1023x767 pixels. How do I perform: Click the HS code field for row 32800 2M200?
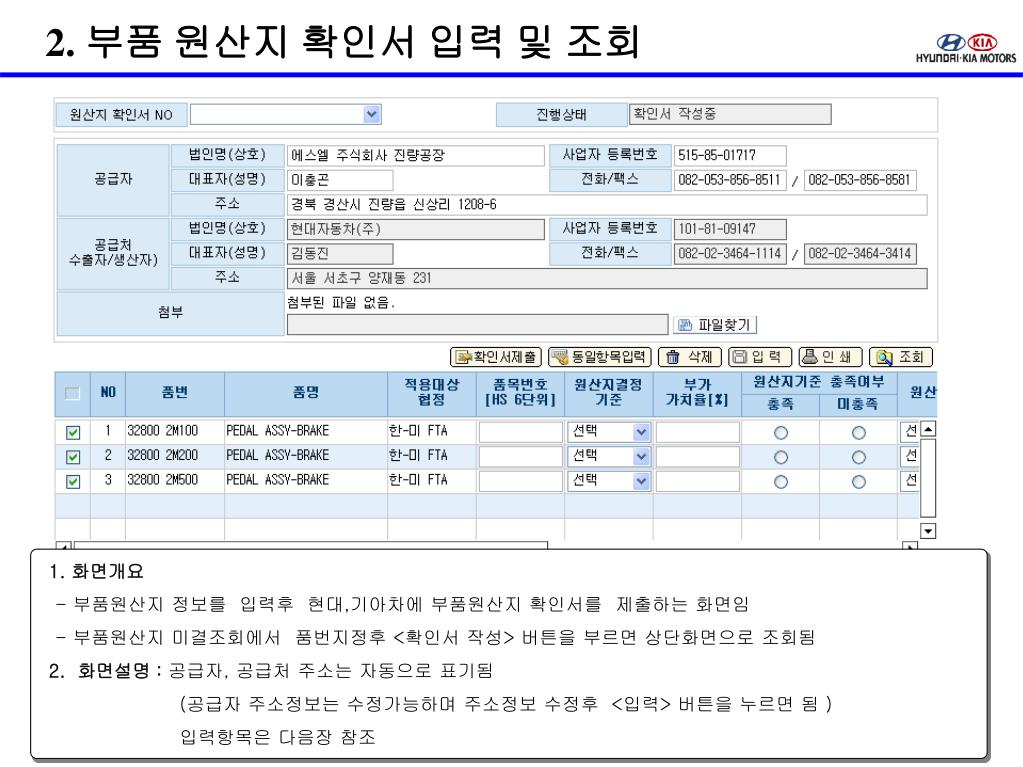[521, 457]
